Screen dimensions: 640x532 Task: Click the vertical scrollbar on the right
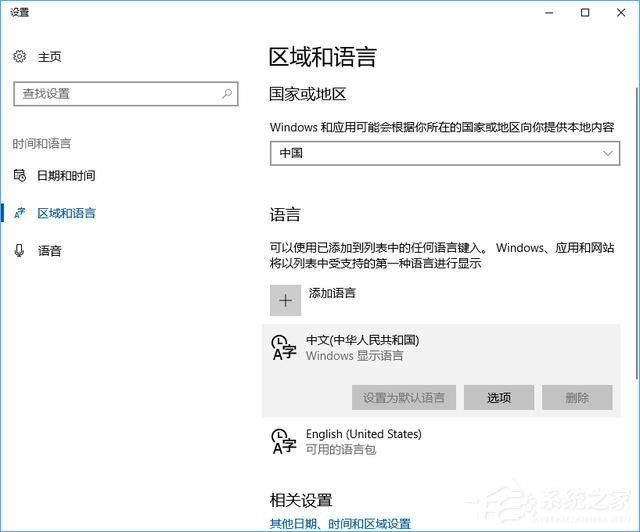(637, 234)
